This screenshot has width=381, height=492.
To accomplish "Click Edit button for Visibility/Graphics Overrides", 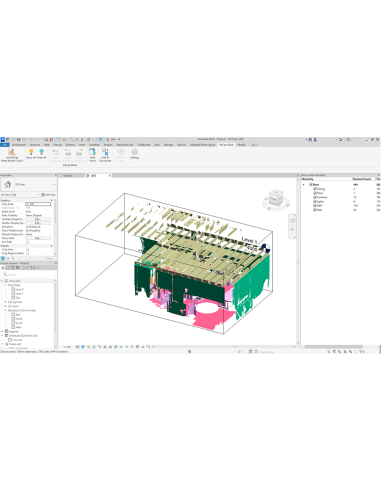I will coord(38,219).
